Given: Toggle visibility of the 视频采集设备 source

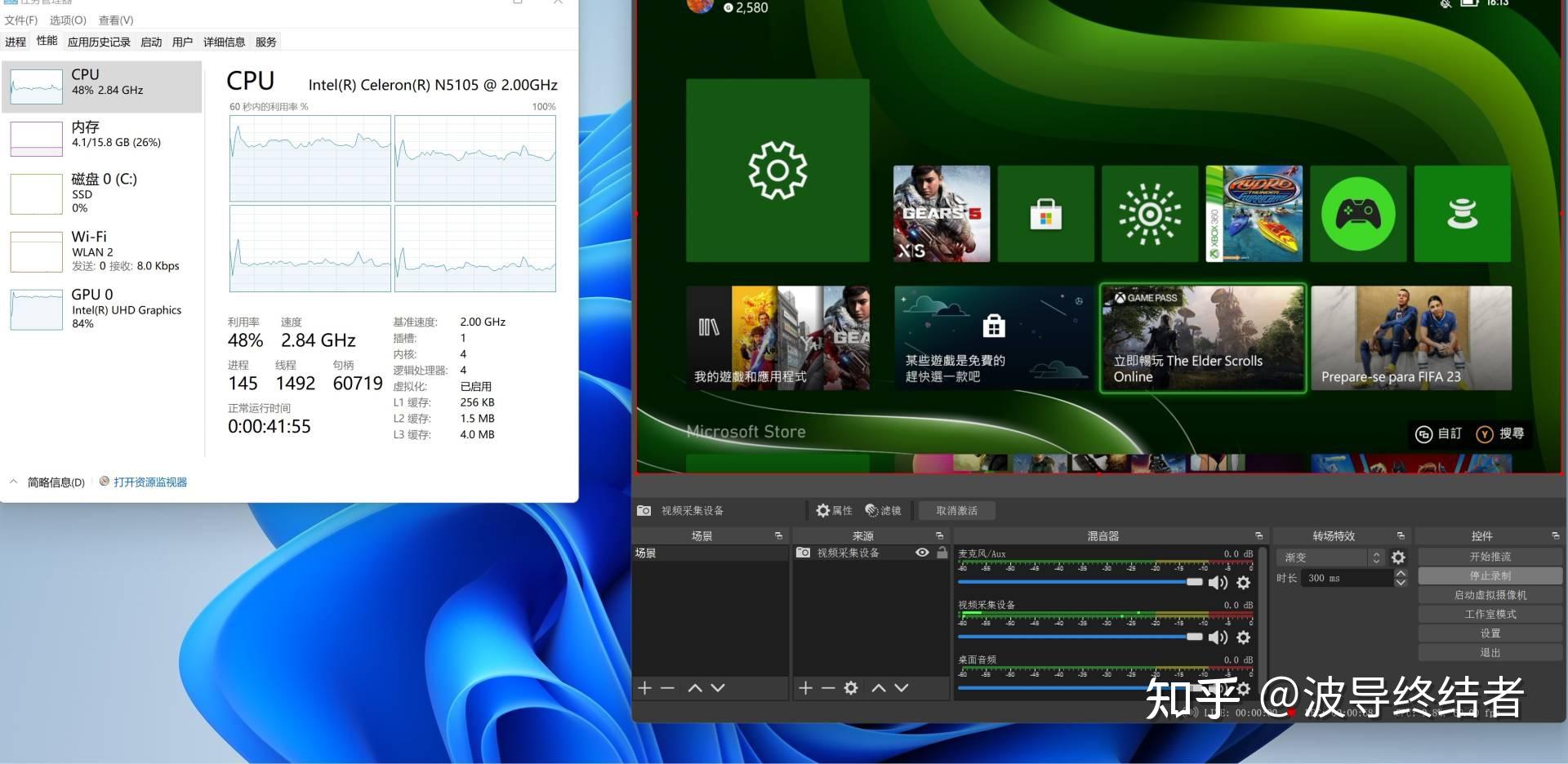Looking at the screenshot, I should pos(923,553).
